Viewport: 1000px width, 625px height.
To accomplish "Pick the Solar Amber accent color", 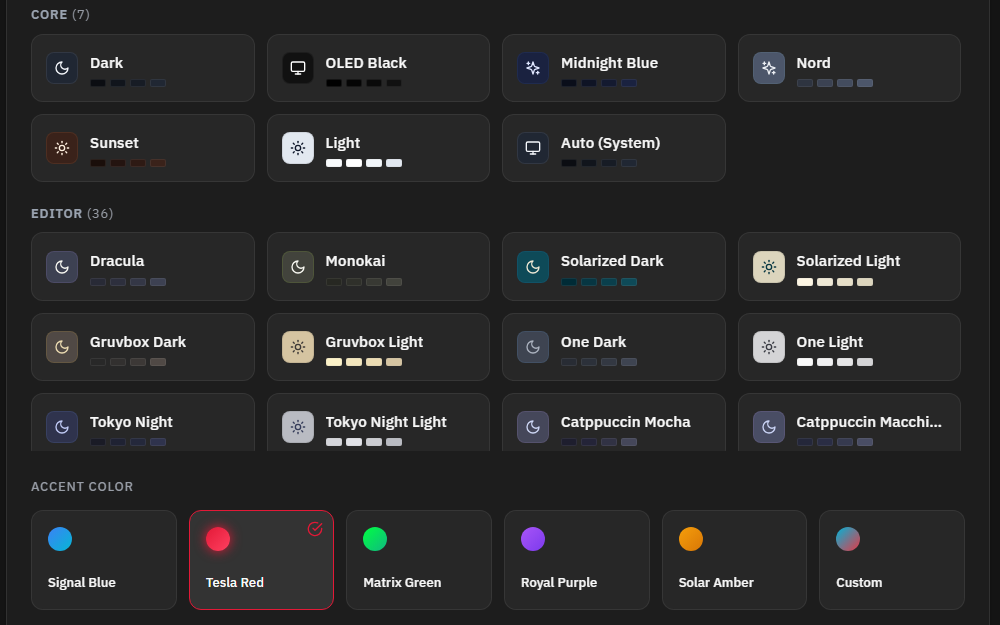I will pyautogui.click(x=734, y=560).
